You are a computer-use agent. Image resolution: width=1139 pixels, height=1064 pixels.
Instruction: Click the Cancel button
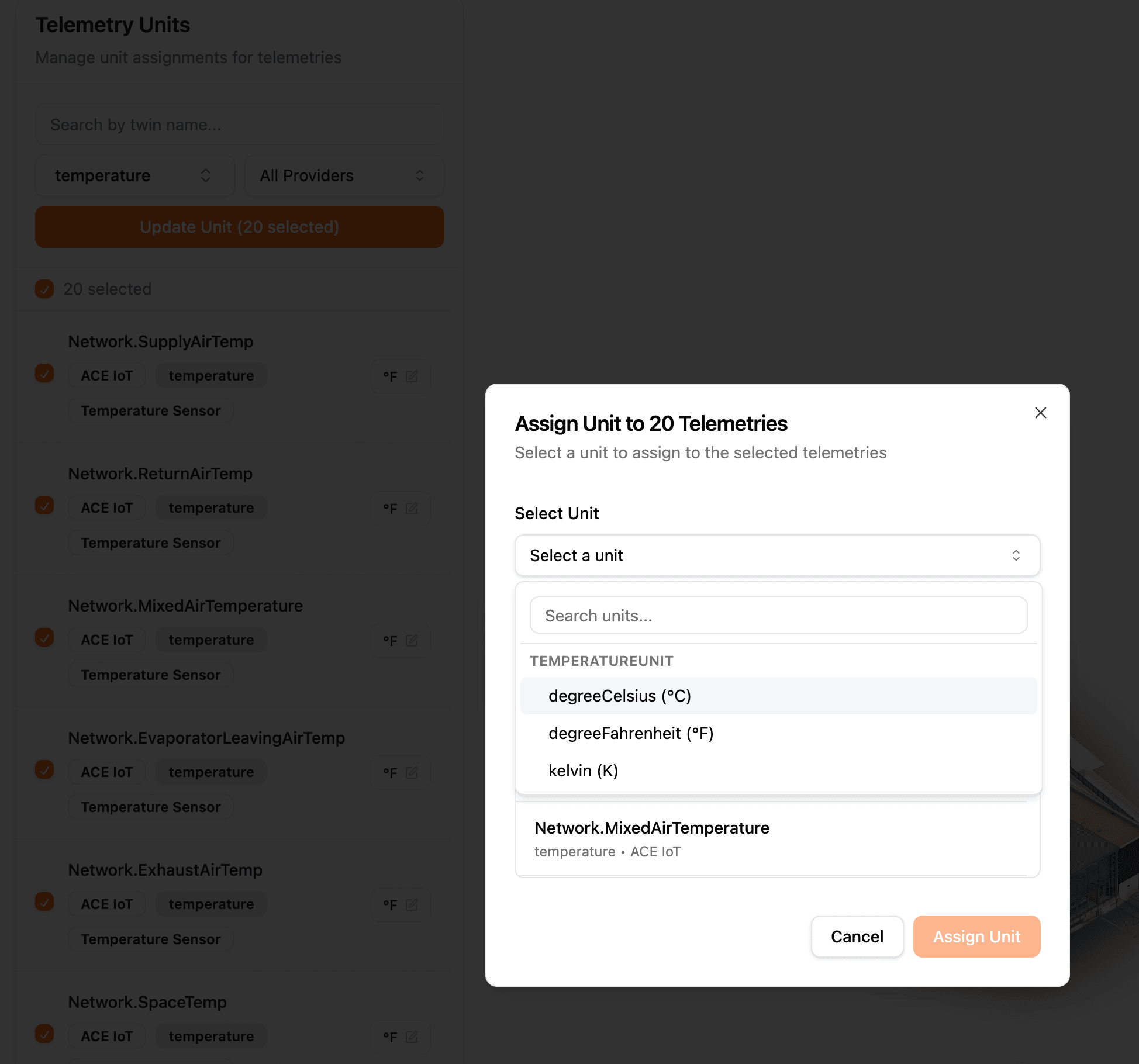pos(857,937)
